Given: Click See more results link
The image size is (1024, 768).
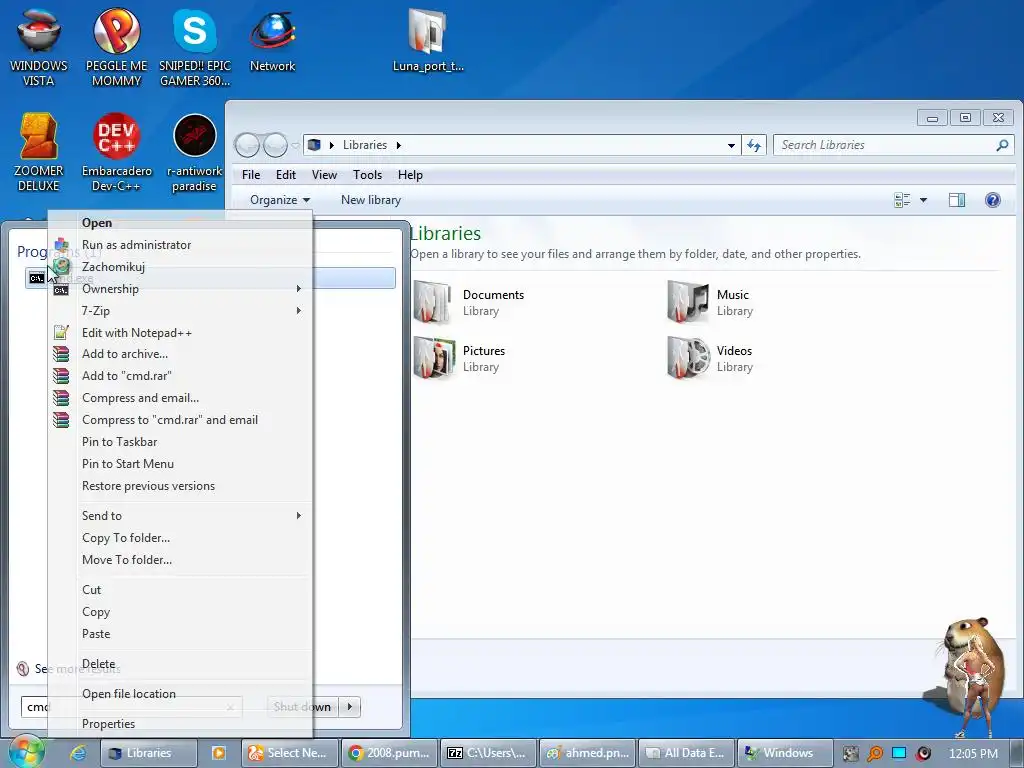Looking at the screenshot, I should coord(78,669).
